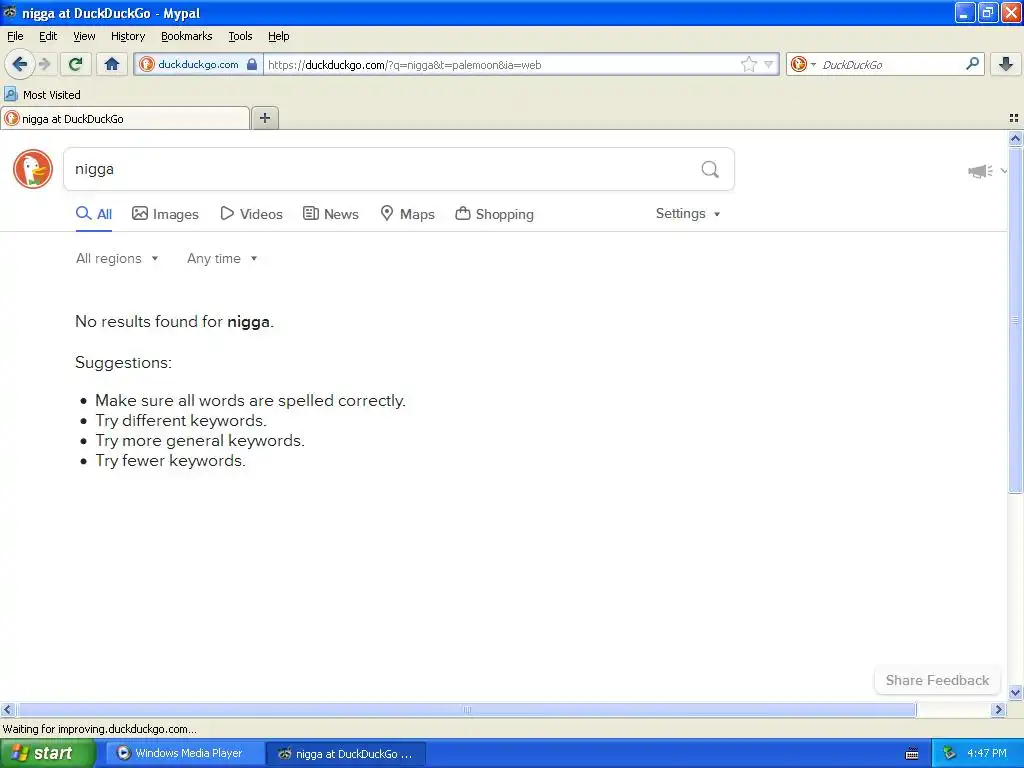This screenshot has height=768, width=1024.
Task: Click horizontal scrollbar left arrow
Action: (7, 709)
